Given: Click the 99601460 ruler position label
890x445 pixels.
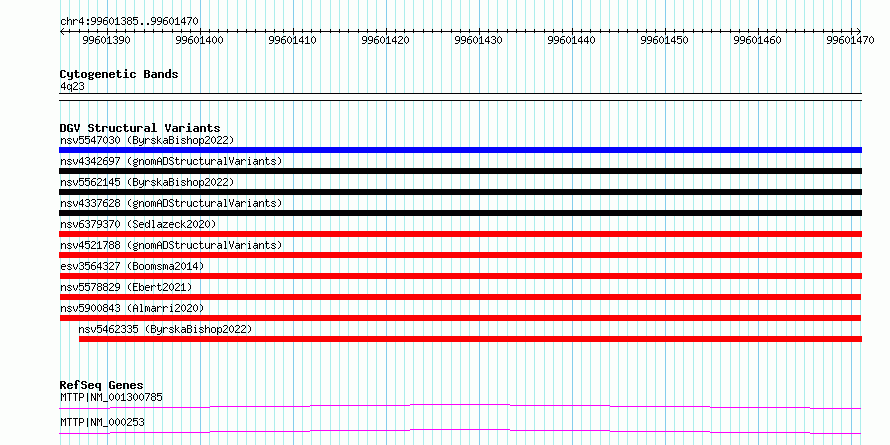Looking at the screenshot, I should point(758,40).
